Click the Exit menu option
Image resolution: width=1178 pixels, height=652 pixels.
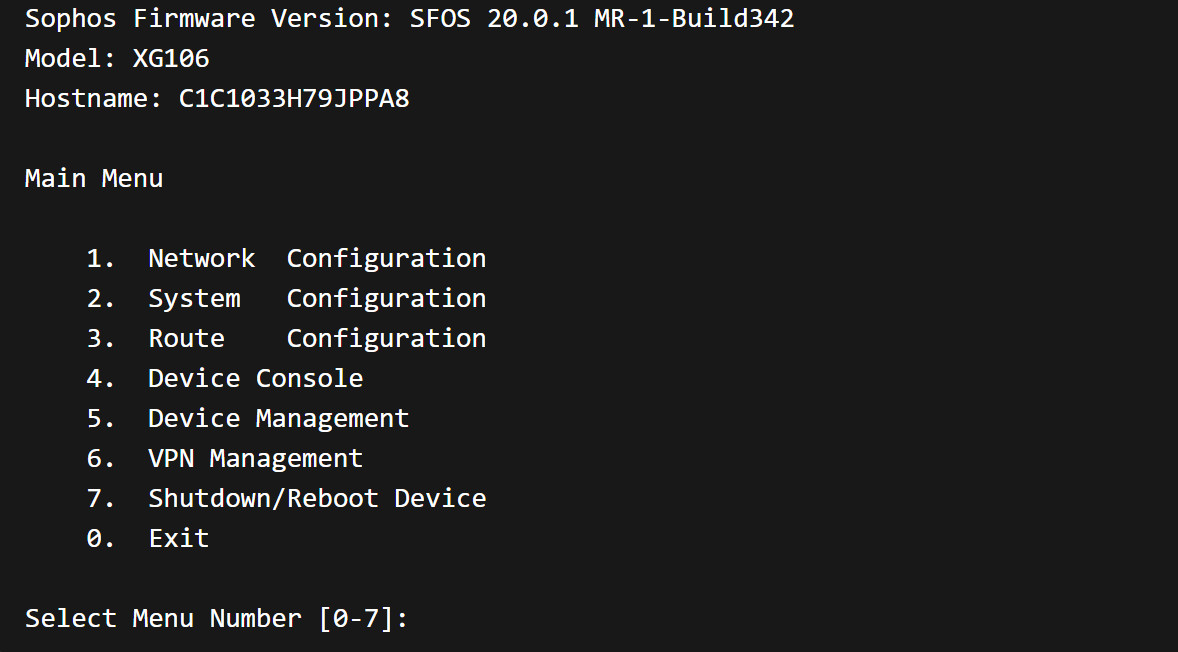[178, 538]
